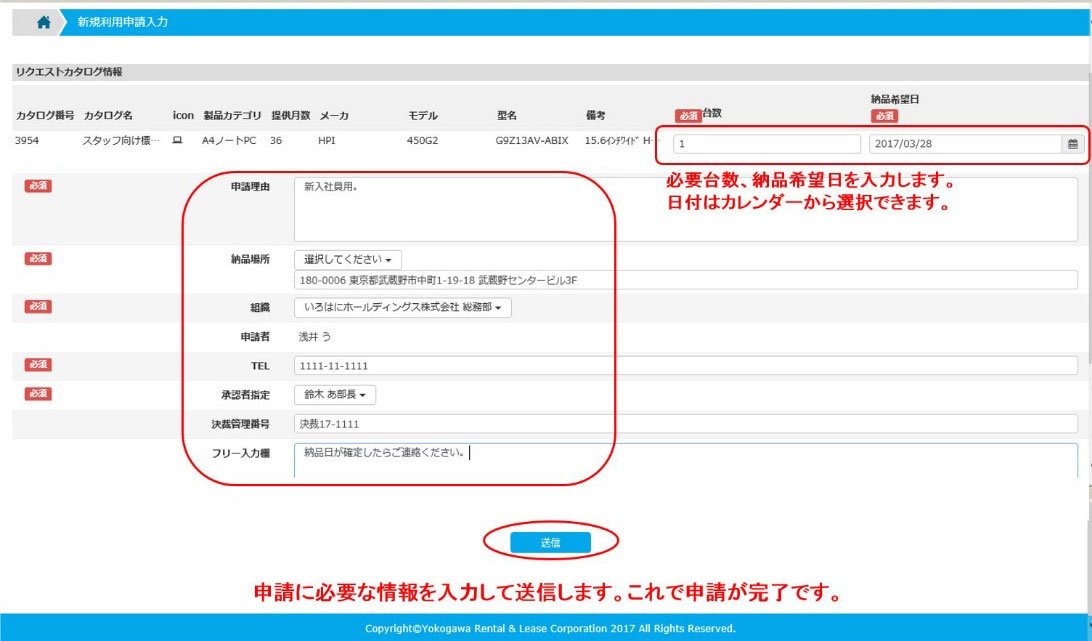Screen dimensions: 1092x641
Task: Go to the home page icon
Action: [x=43, y=22]
